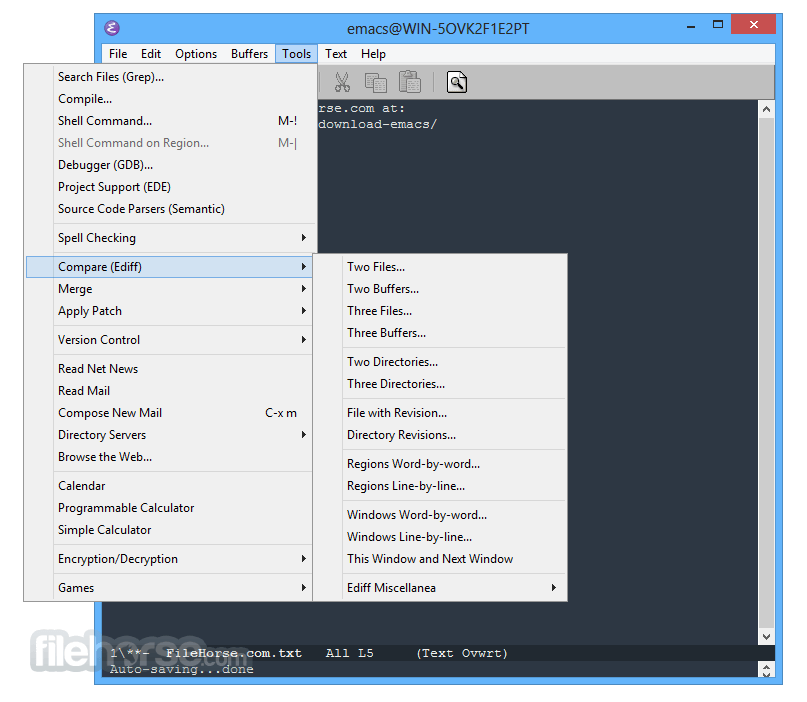
Task: Open the Text menu
Action: [x=336, y=54]
